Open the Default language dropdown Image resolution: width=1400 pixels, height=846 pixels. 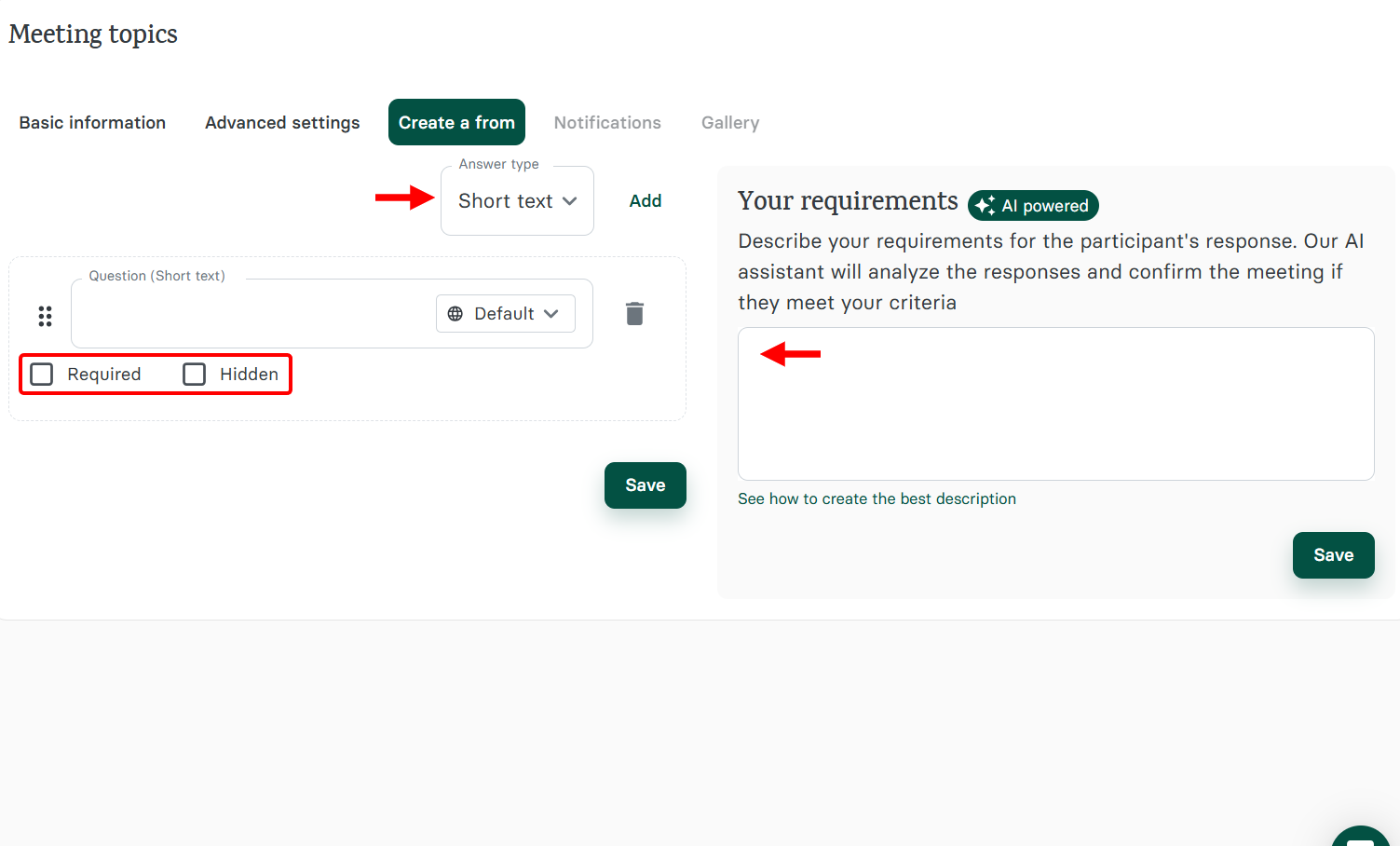pos(505,313)
